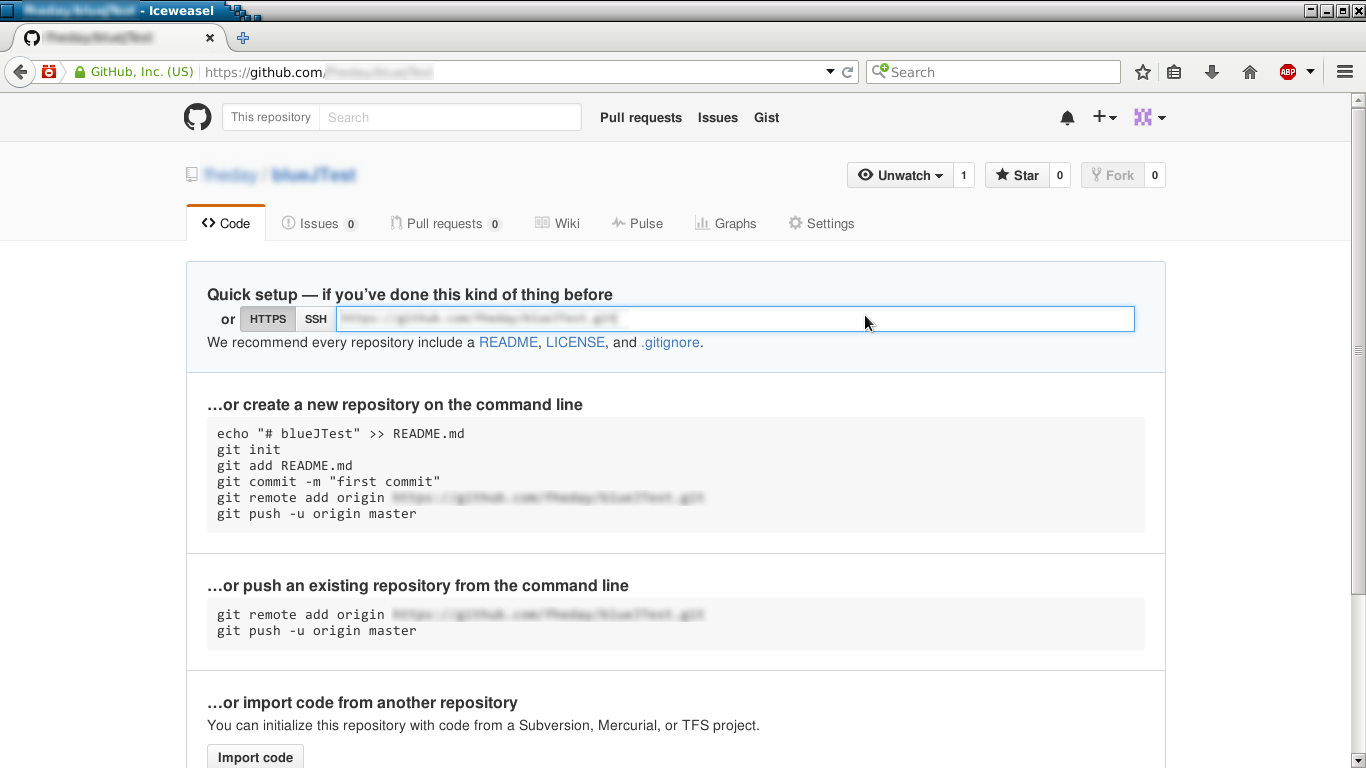Switch to the SSH clone option
This screenshot has width=1366, height=768.
coord(315,318)
